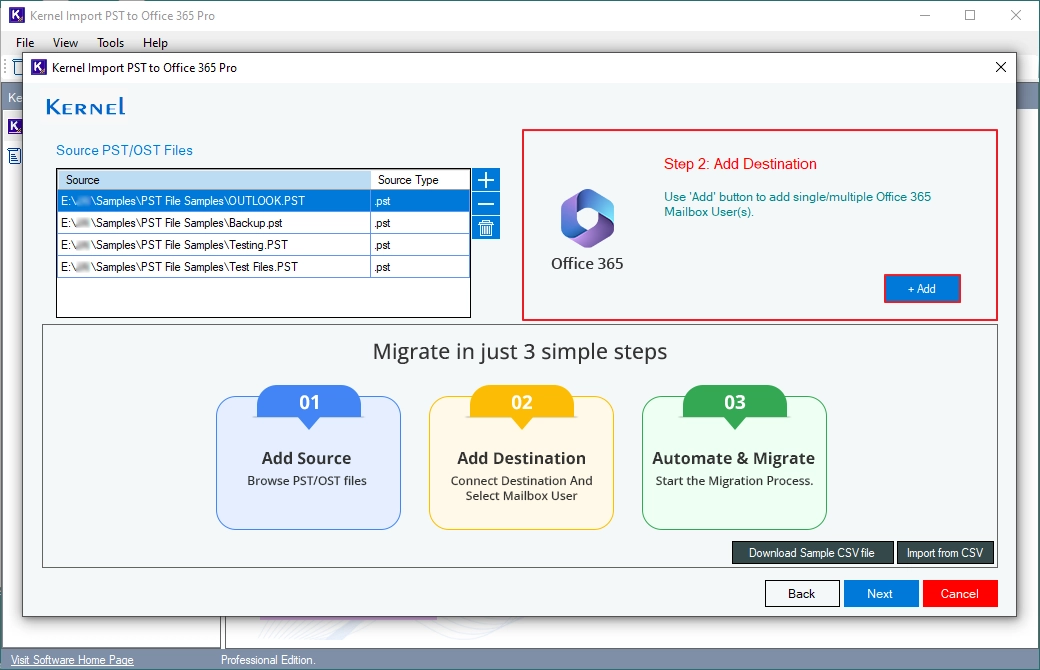Screen dimensions: 1040x670
Task: Click the trash icon to delete all sources
Action: [486, 228]
